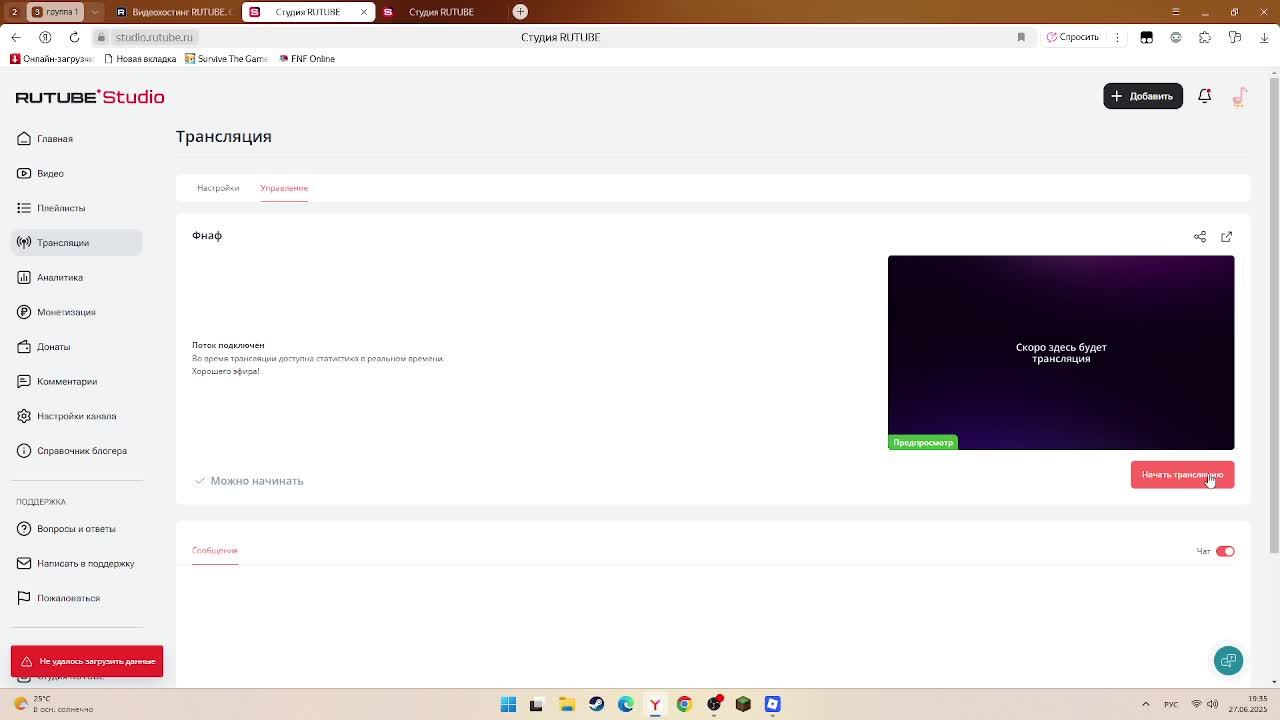Open the Вопросы и ответы help icon
Viewport: 1280px width, 720px height.
24,529
